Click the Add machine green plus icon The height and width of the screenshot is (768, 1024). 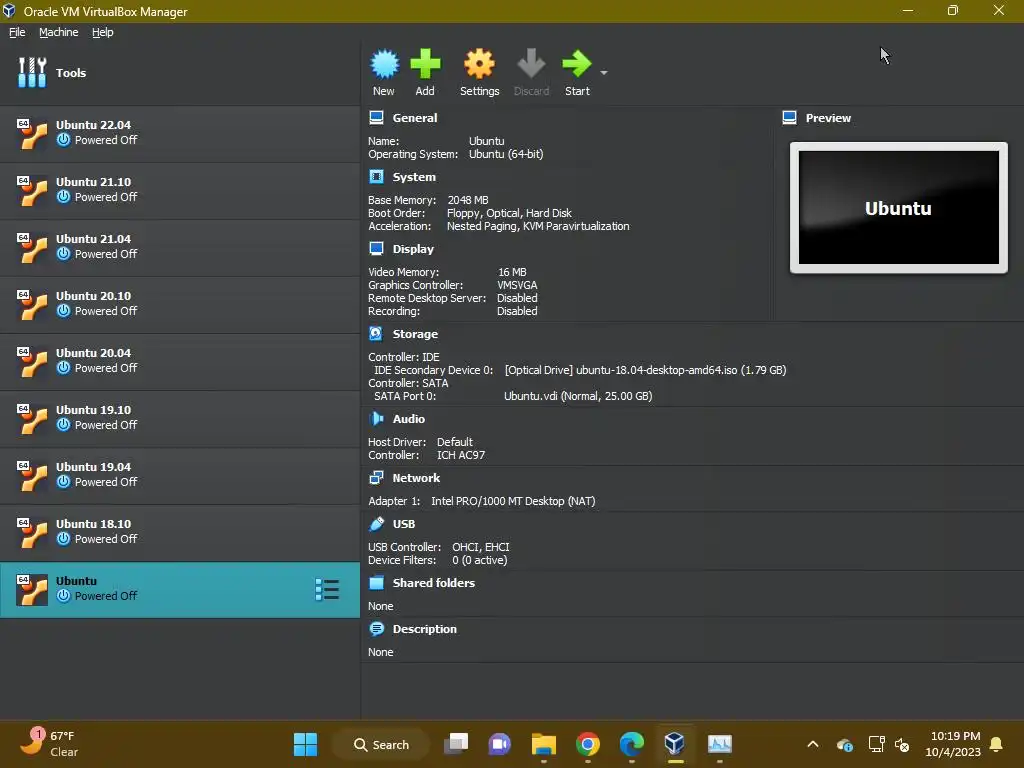(x=425, y=64)
